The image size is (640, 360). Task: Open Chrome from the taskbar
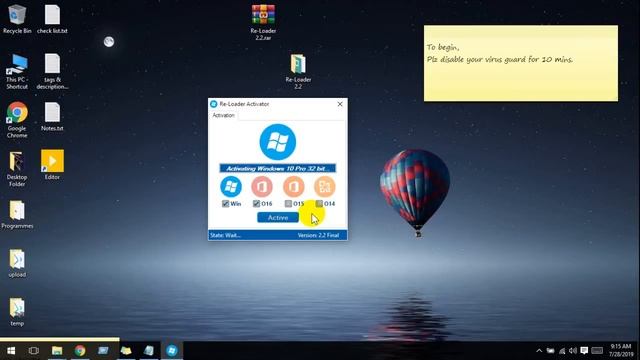(x=80, y=351)
